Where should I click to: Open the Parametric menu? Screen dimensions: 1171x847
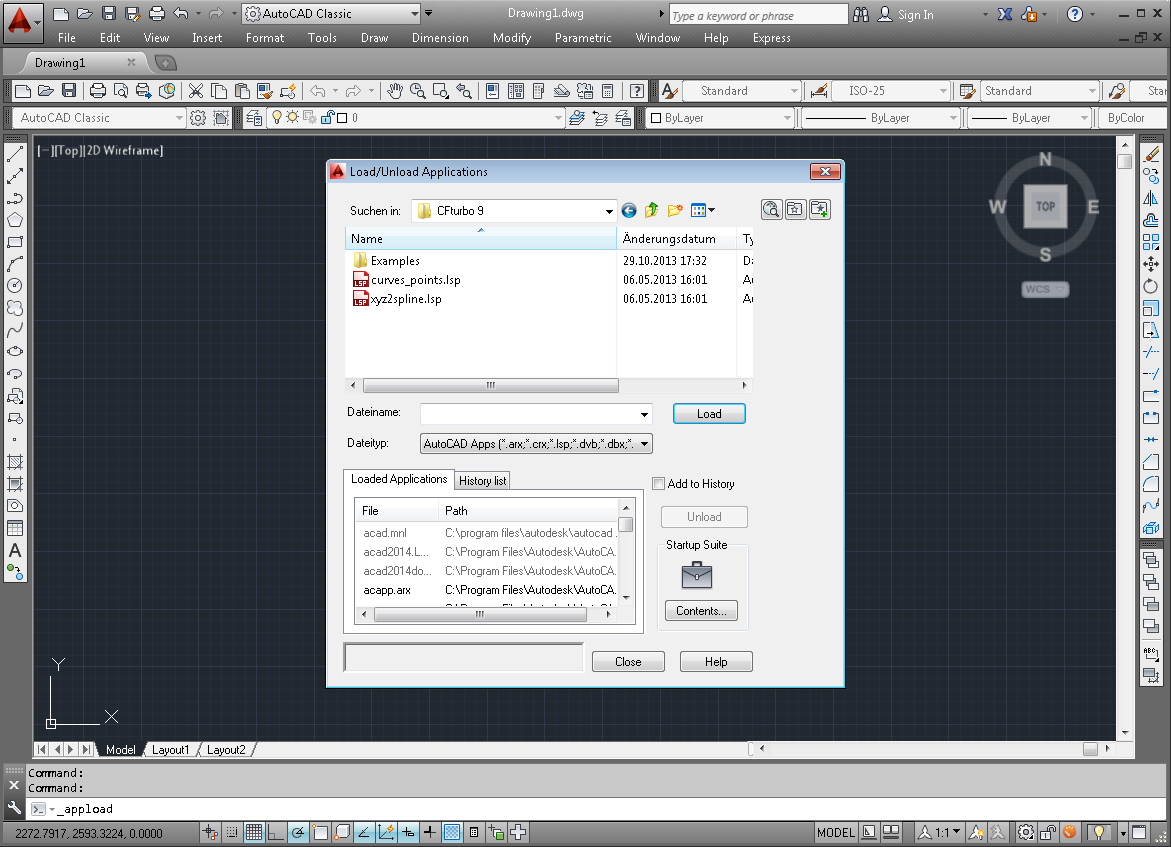583,38
